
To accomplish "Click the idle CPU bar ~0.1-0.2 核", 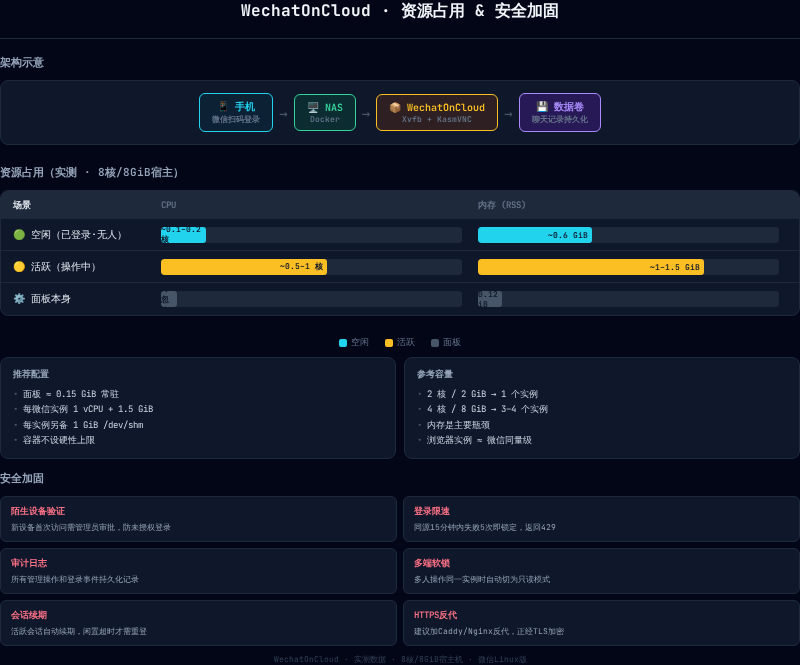I will click(x=183, y=235).
